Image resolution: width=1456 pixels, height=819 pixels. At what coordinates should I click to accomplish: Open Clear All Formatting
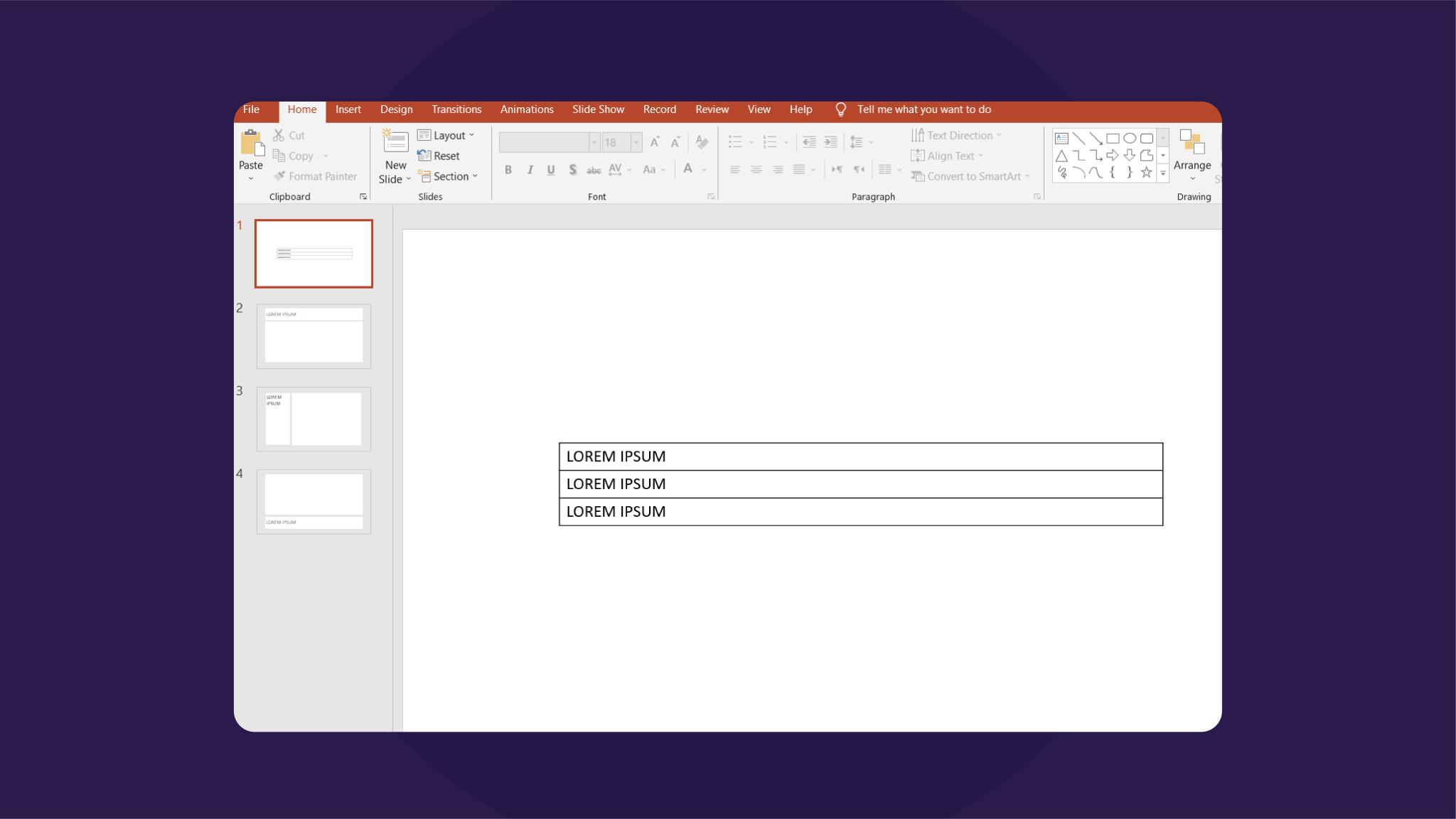(x=701, y=142)
